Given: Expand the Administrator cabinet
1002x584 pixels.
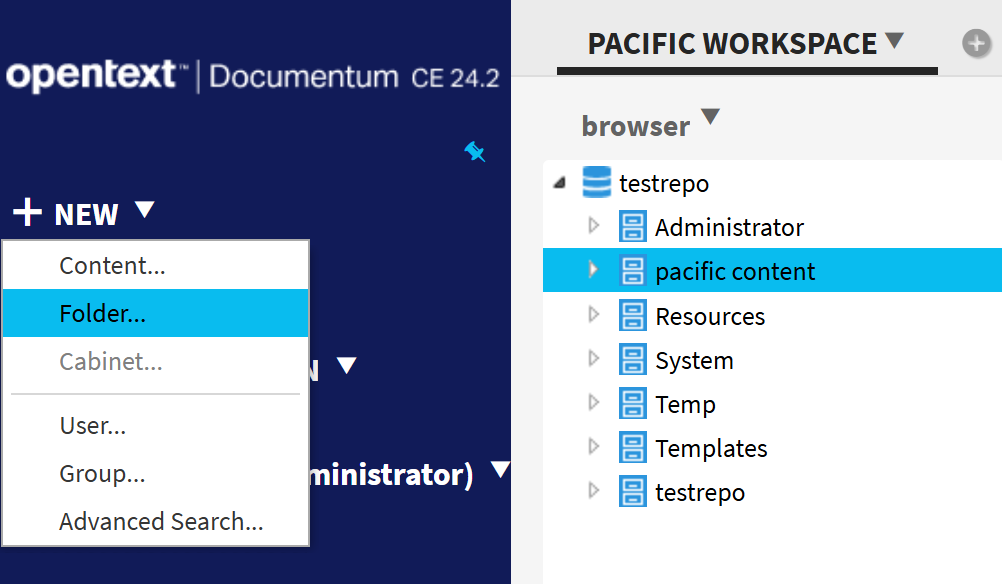Looking at the screenshot, I should (594, 226).
